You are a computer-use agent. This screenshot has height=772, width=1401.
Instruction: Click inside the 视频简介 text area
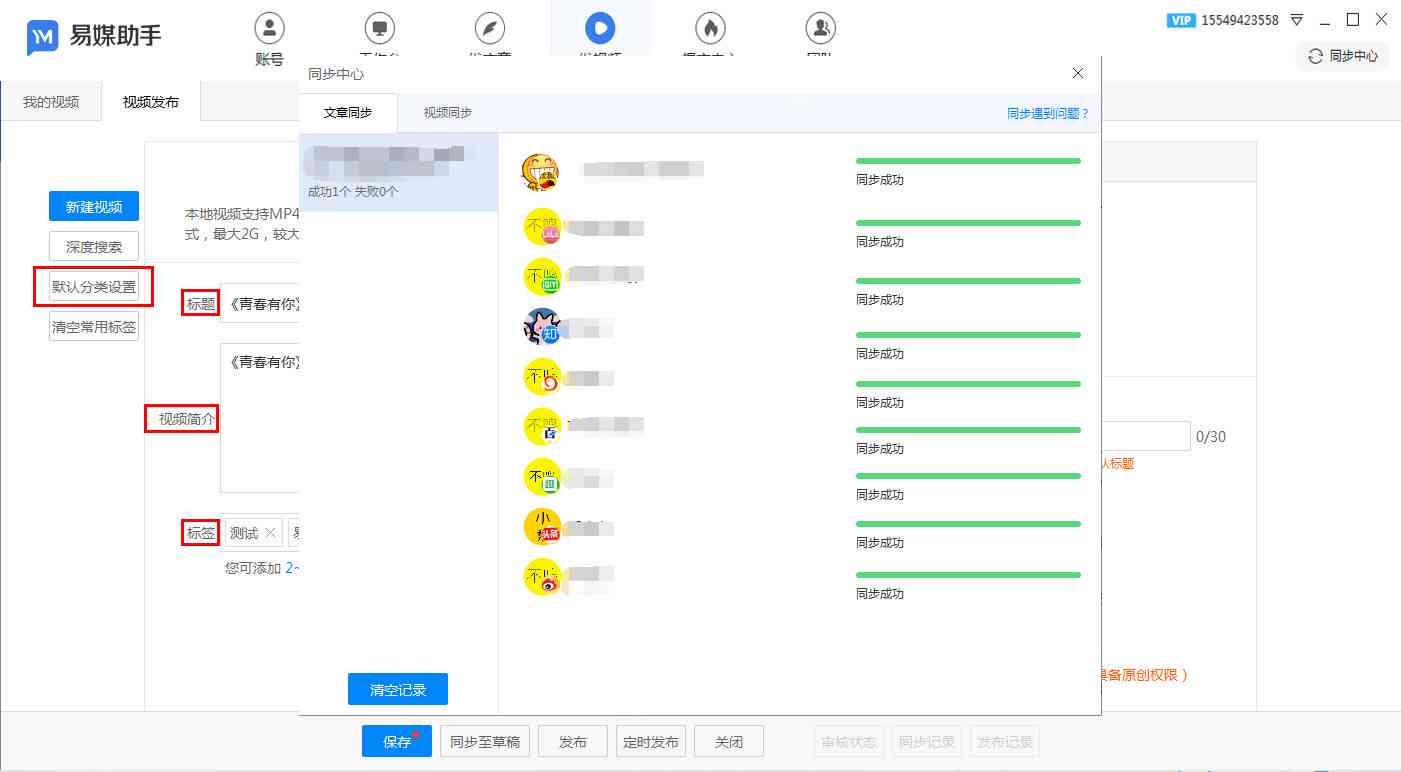coord(260,418)
